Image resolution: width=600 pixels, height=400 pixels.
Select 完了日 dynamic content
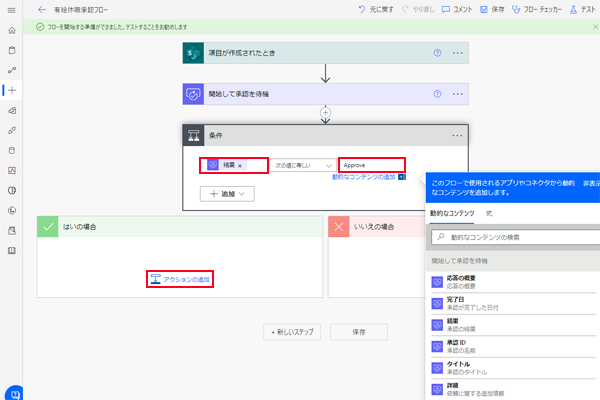(514, 304)
